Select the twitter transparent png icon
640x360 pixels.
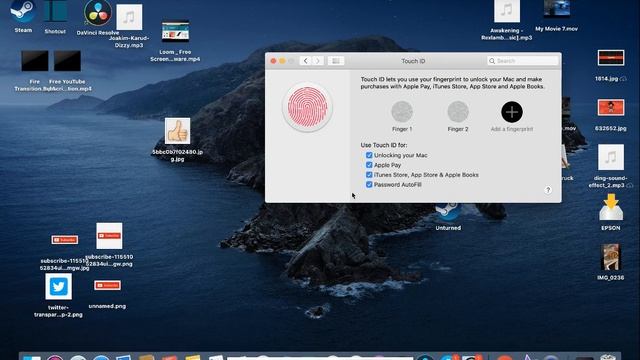pyautogui.click(x=58, y=287)
